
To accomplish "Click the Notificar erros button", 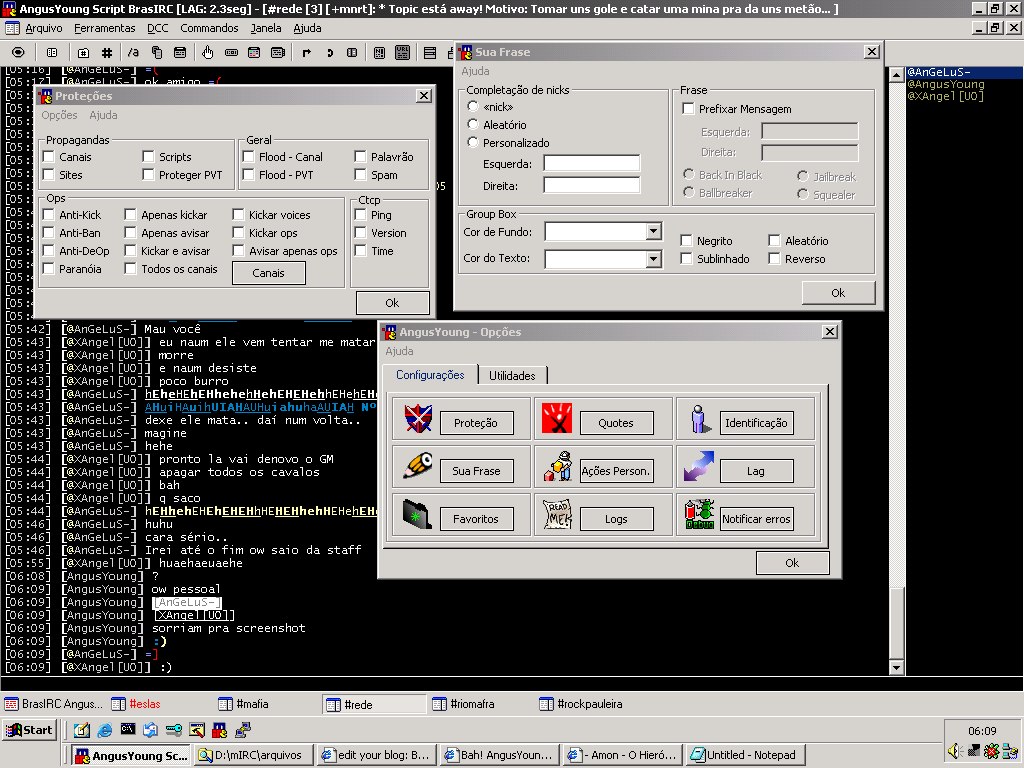I will click(756, 519).
